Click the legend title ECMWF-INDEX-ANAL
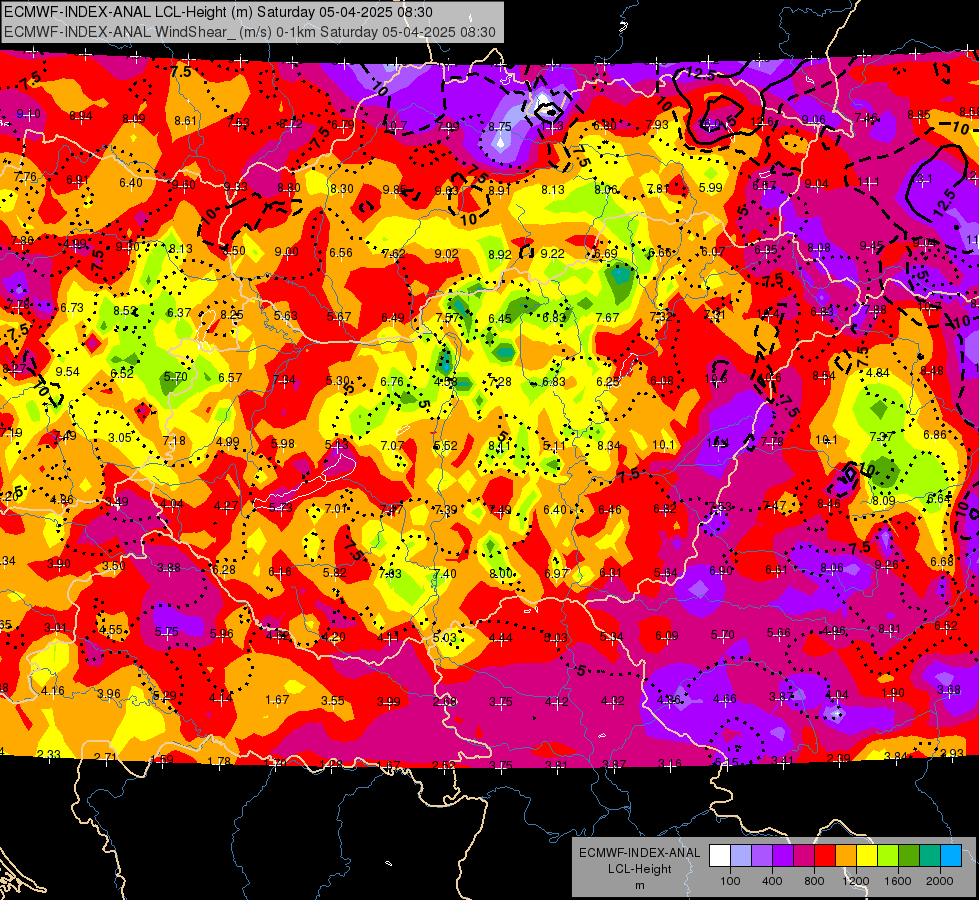This screenshot has height=900, width=979. click(639, 853)
